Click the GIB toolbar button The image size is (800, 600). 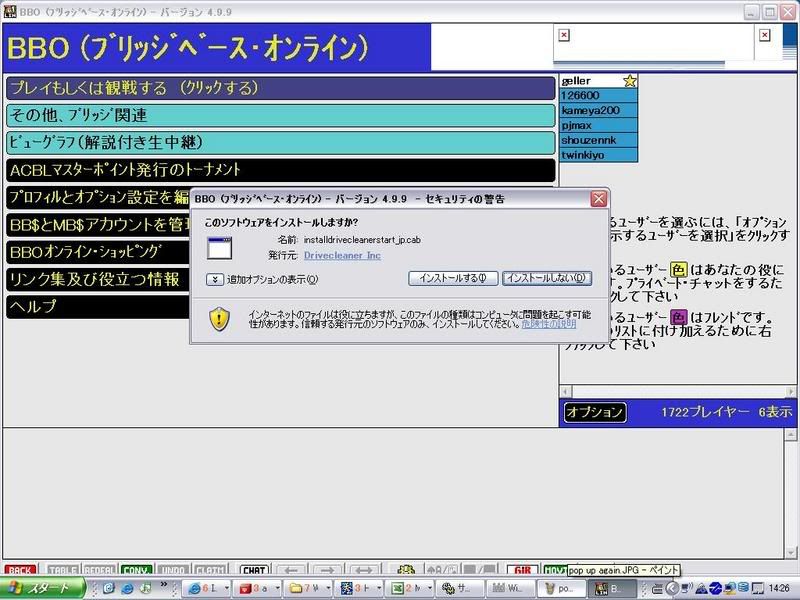coord(522,570)
